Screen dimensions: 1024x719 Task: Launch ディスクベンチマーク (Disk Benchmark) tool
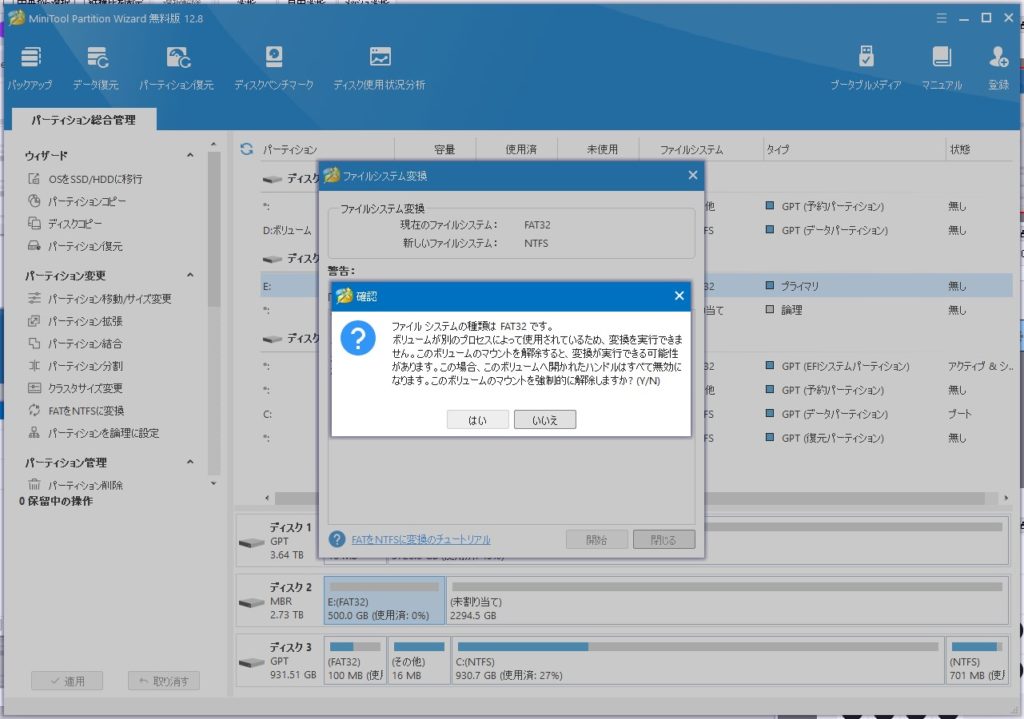click(273, 67)
